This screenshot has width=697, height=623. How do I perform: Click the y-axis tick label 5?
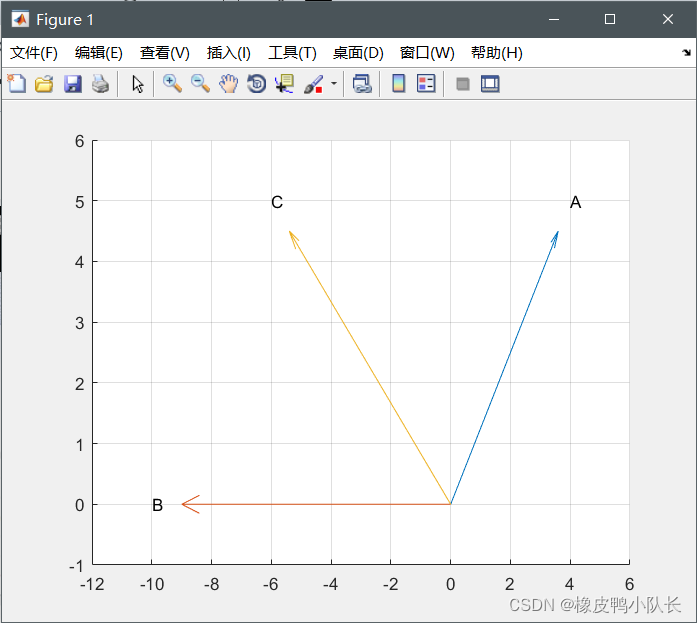79,202
